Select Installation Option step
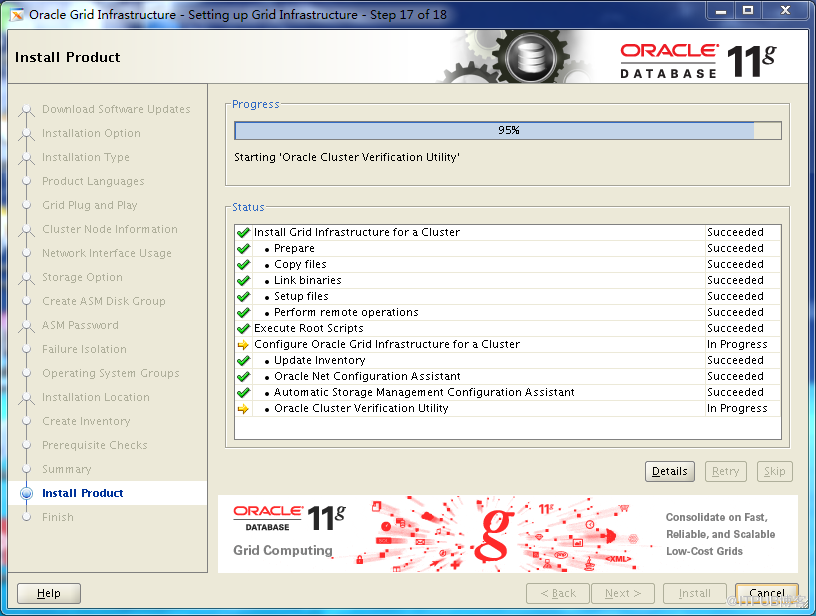 point(91,133)
